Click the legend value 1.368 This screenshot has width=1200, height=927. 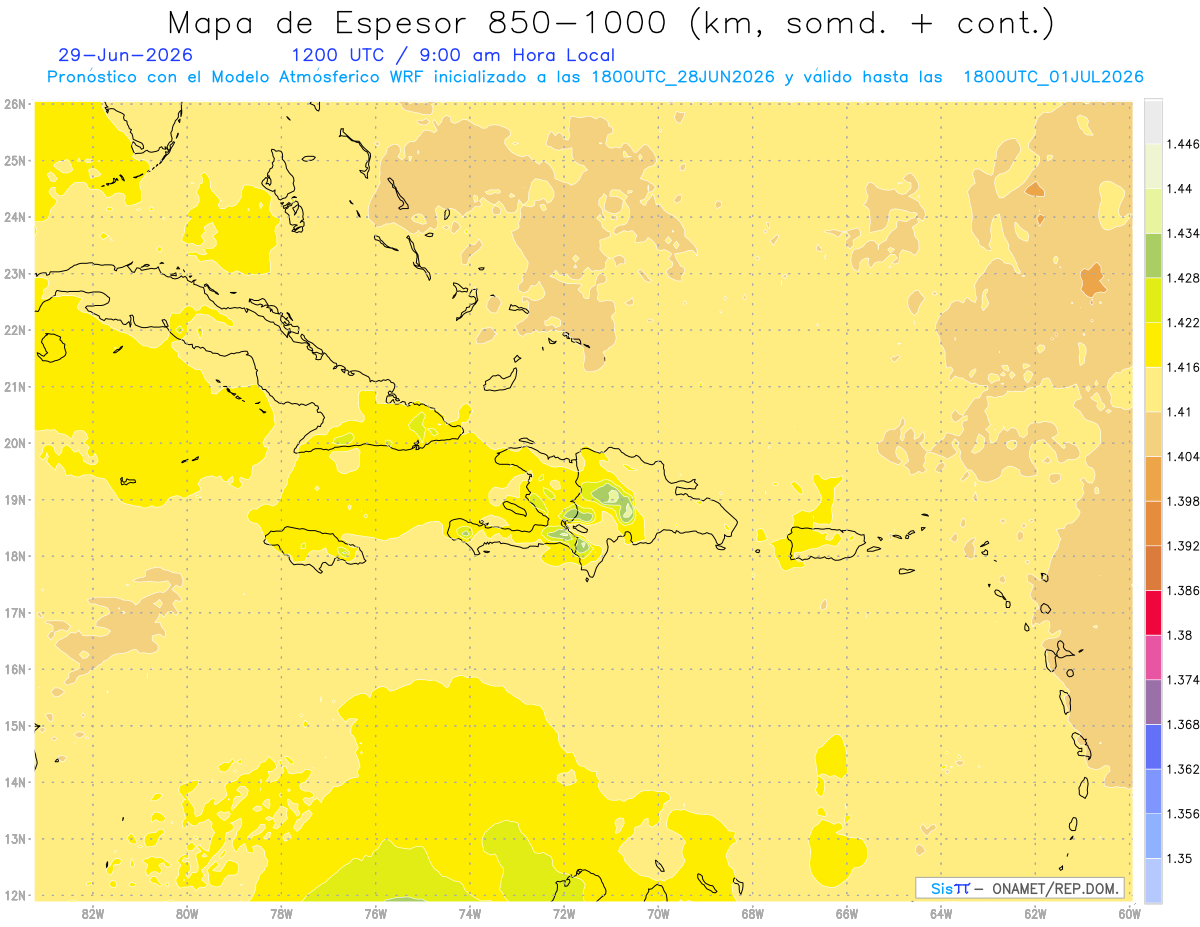click(1182, 724)
